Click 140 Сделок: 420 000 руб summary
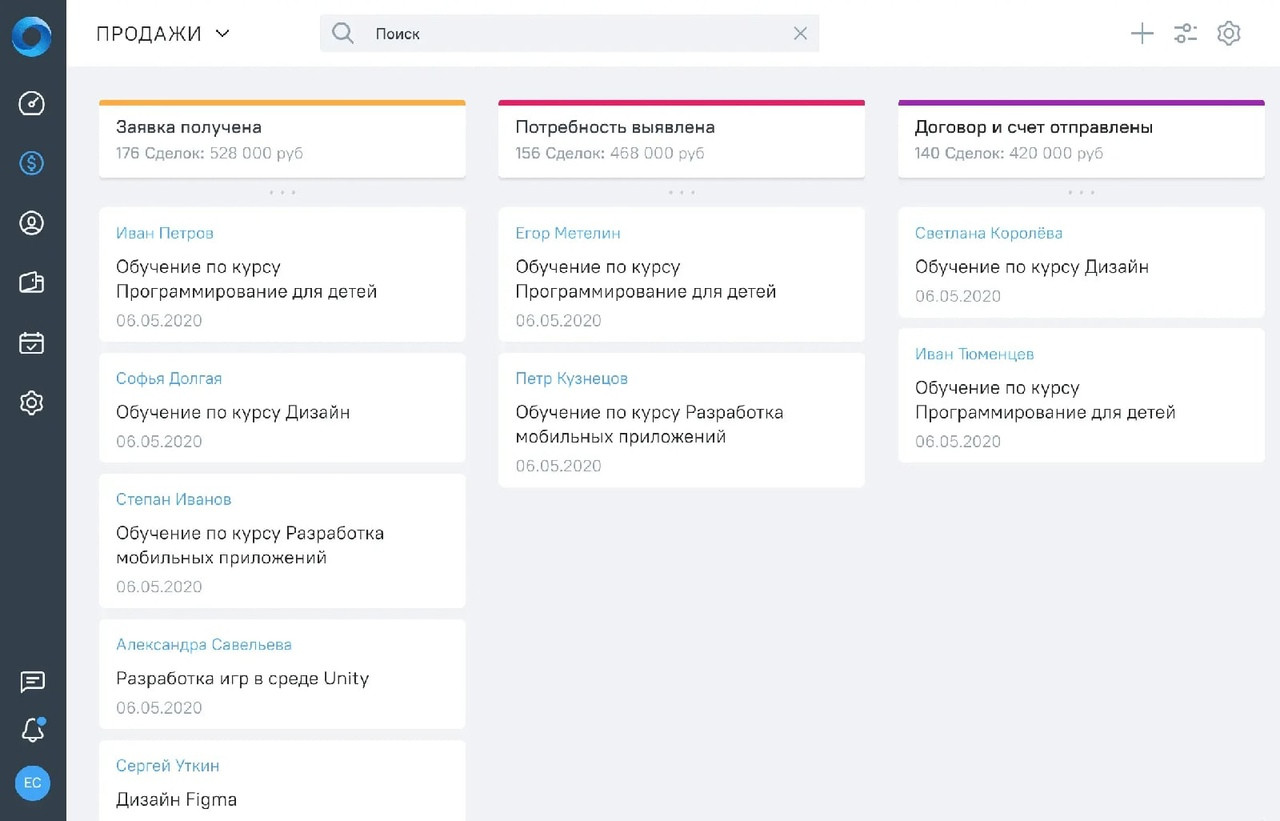The image size is (1280, 821). pos(1009,154)
